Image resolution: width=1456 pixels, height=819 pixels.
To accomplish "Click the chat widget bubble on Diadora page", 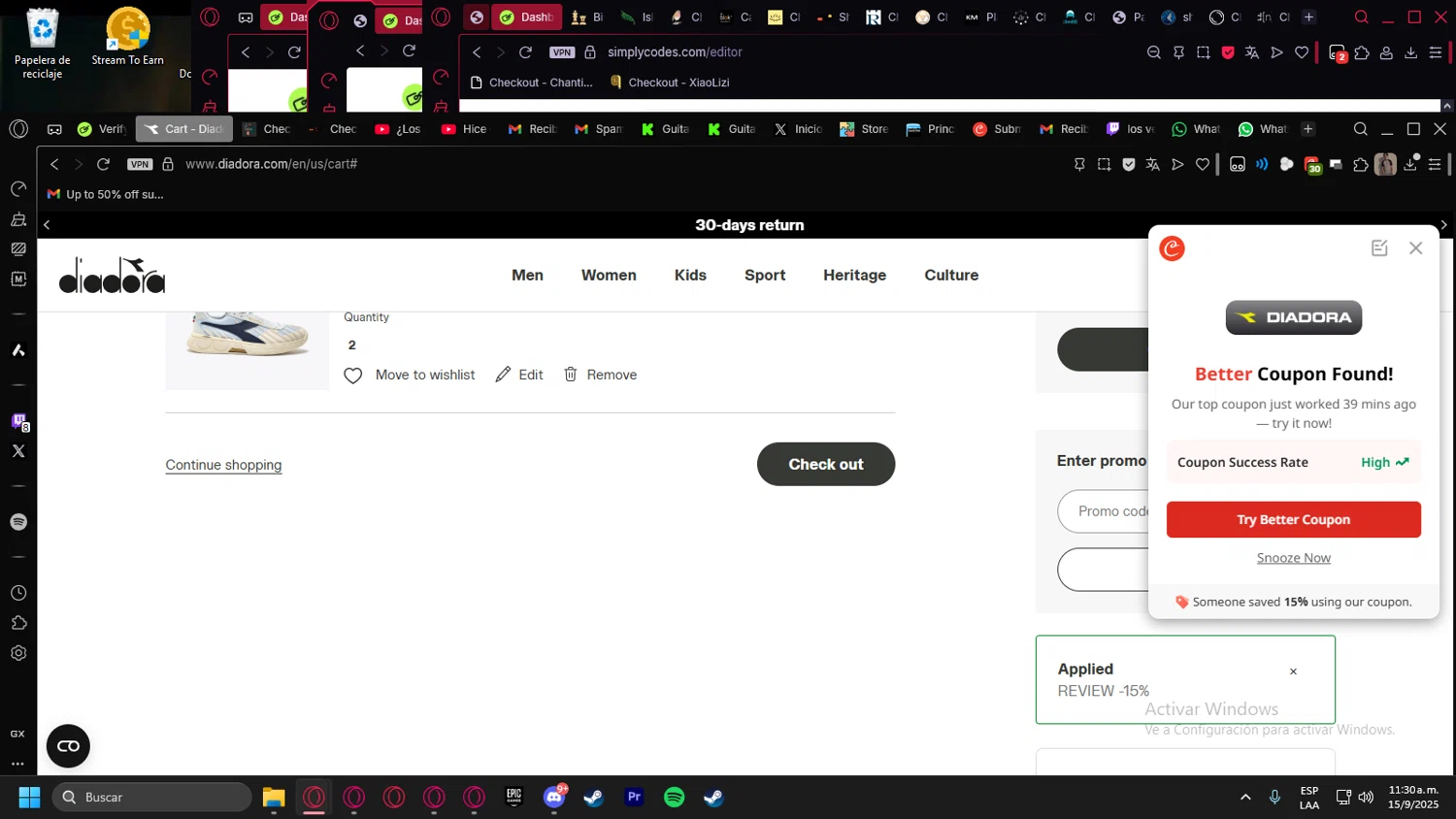I will pyautogui.click(x=68, y=746).
